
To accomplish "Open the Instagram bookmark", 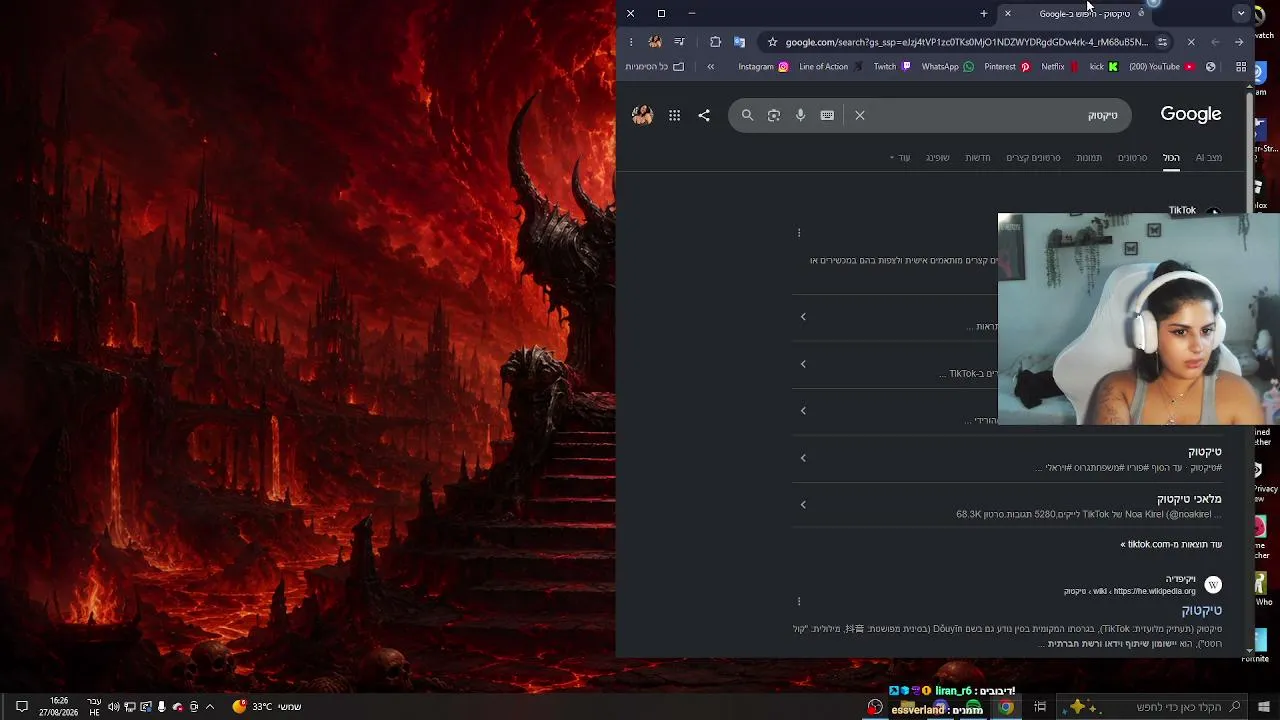I will 763,67.
